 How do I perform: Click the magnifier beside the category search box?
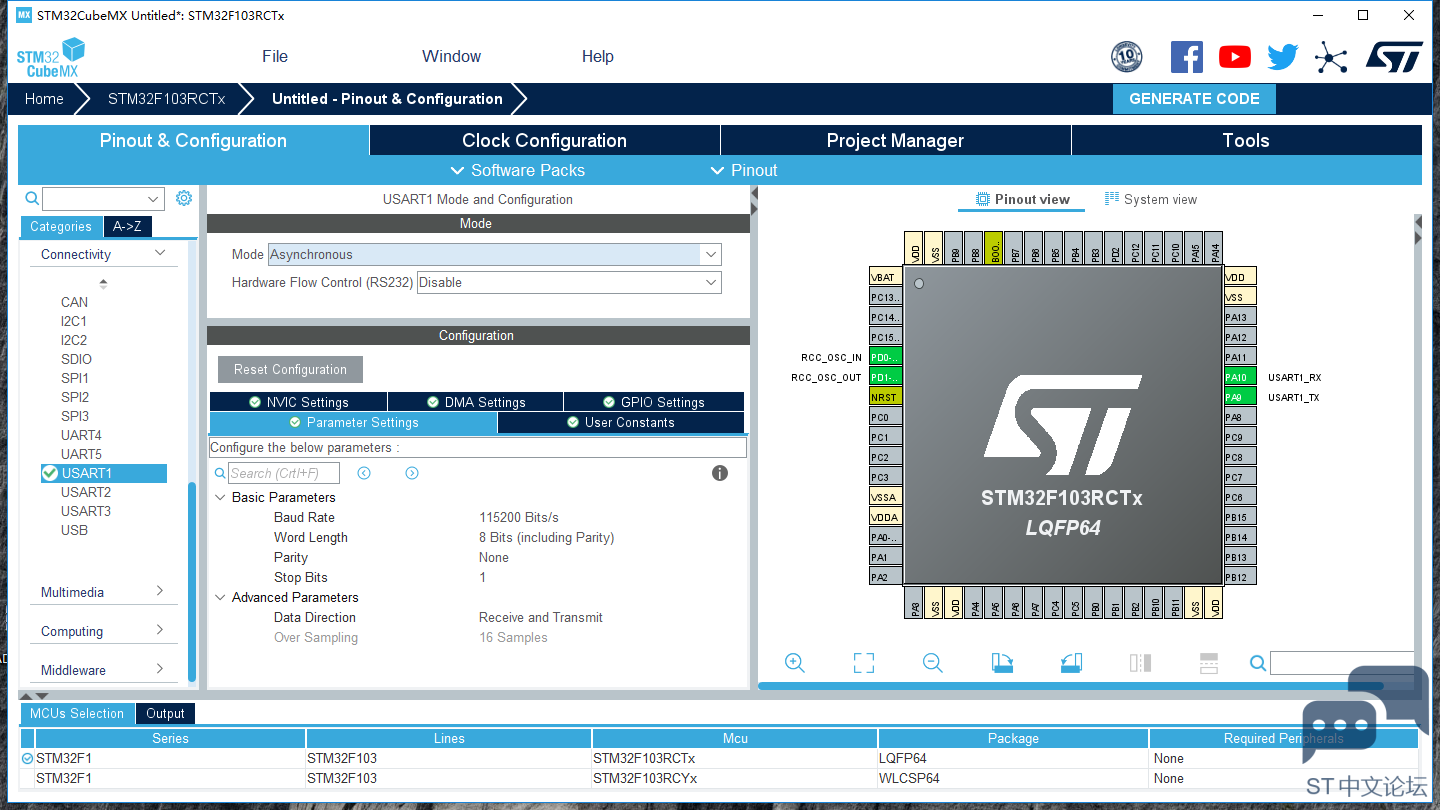point(32,199)
